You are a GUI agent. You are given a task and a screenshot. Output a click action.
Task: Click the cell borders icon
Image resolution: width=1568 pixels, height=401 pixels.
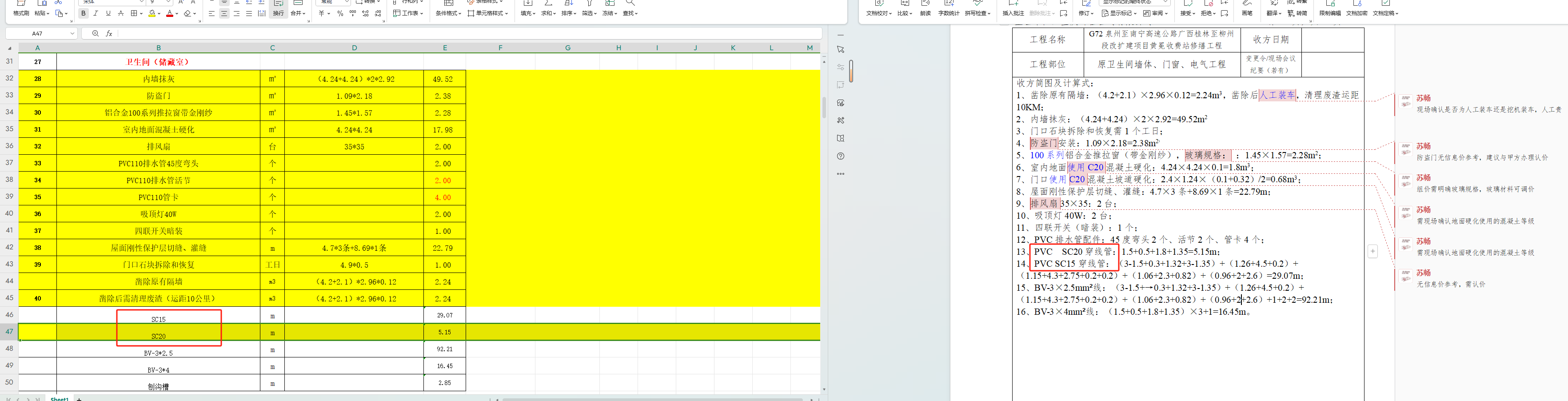click(x=134, y=13)
